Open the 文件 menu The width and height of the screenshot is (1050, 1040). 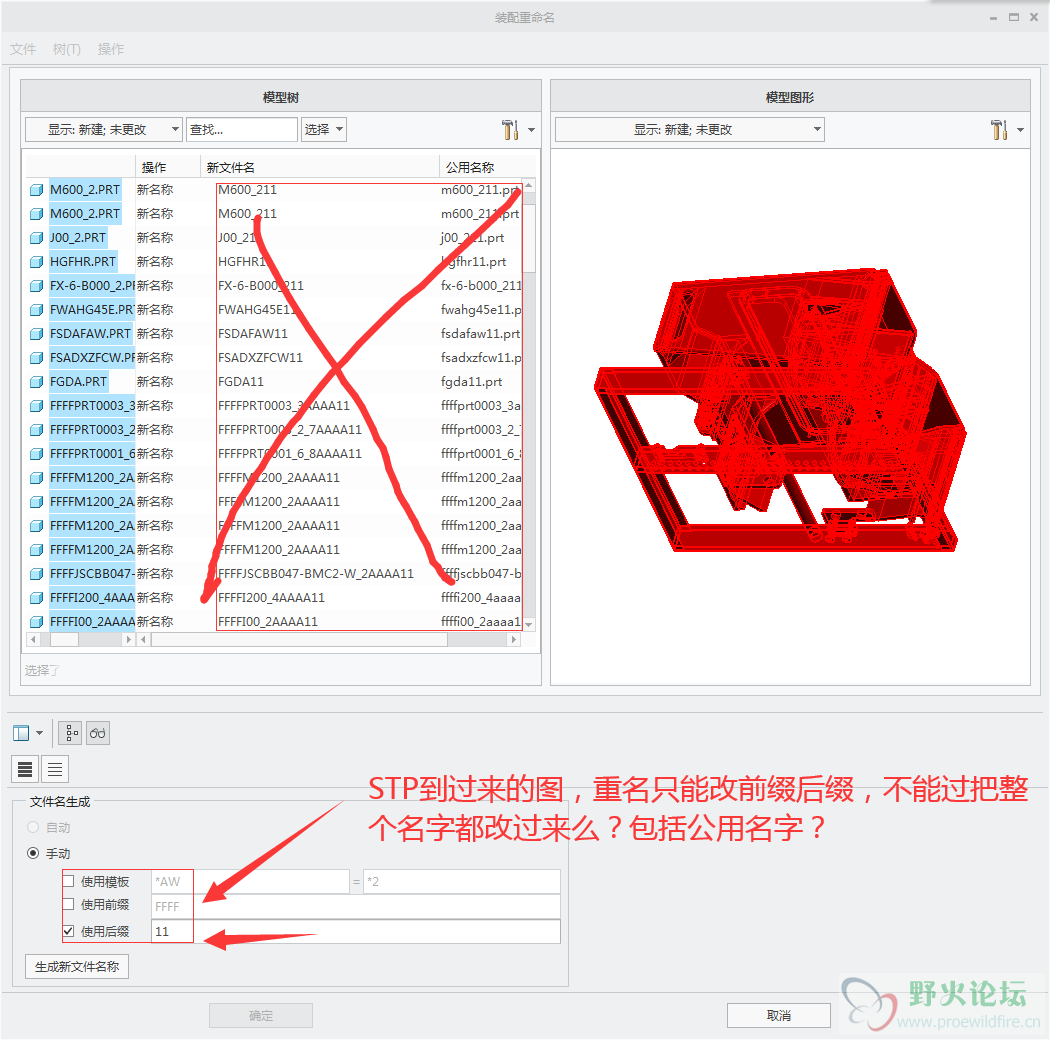[x=23, y=50]
